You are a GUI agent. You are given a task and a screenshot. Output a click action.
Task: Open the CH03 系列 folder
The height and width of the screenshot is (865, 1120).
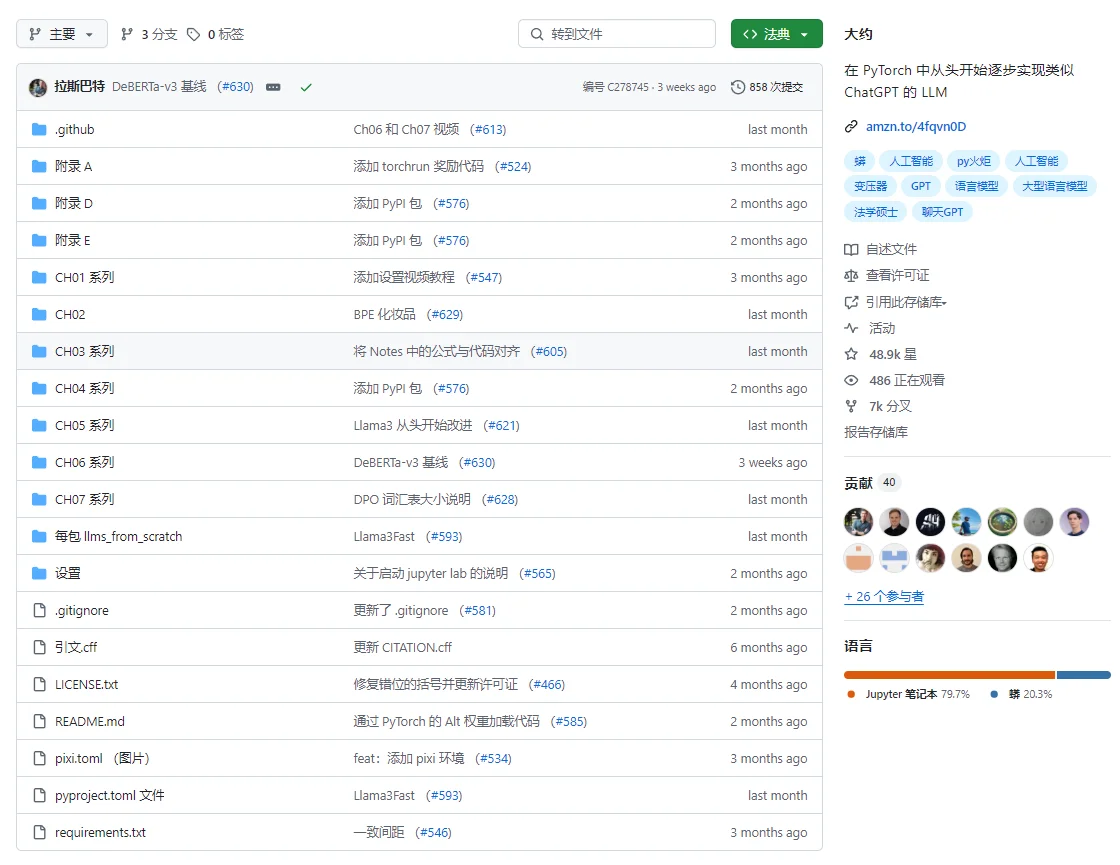point(84,351)
